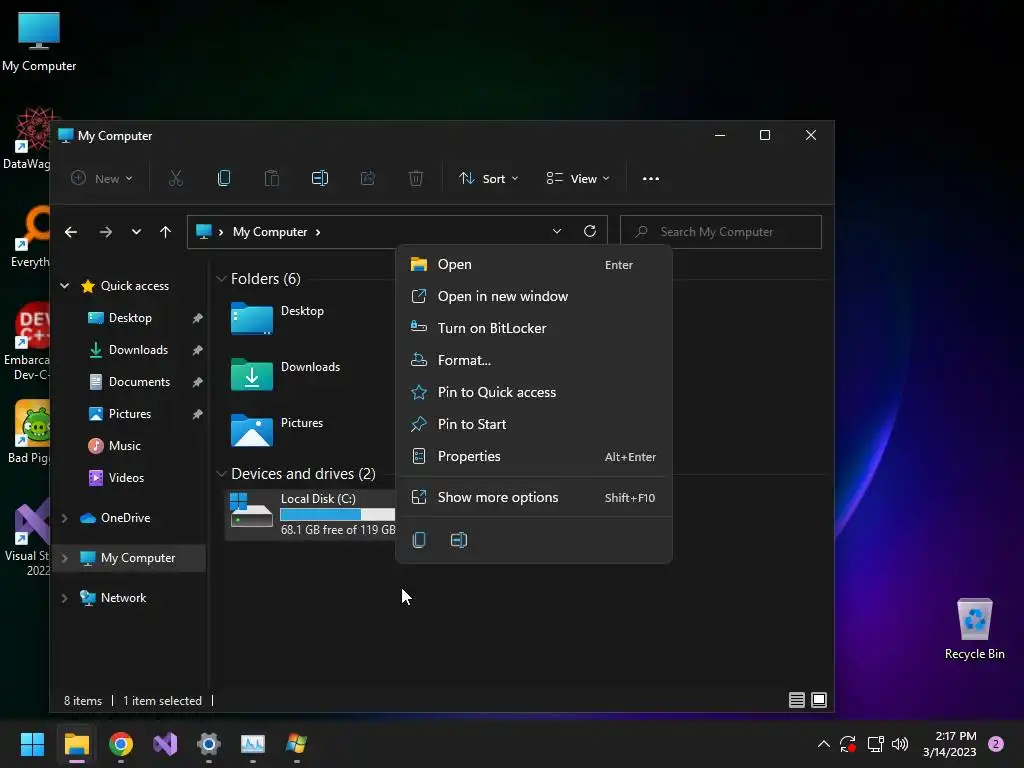Open the clock and date panel
This screenshot has width=1024, height=768.
(950, 744)
